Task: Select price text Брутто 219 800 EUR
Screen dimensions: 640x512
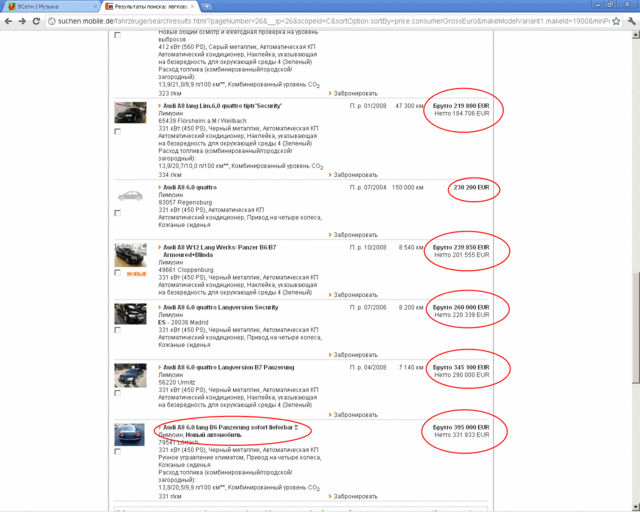Action: tap(461, 106)
